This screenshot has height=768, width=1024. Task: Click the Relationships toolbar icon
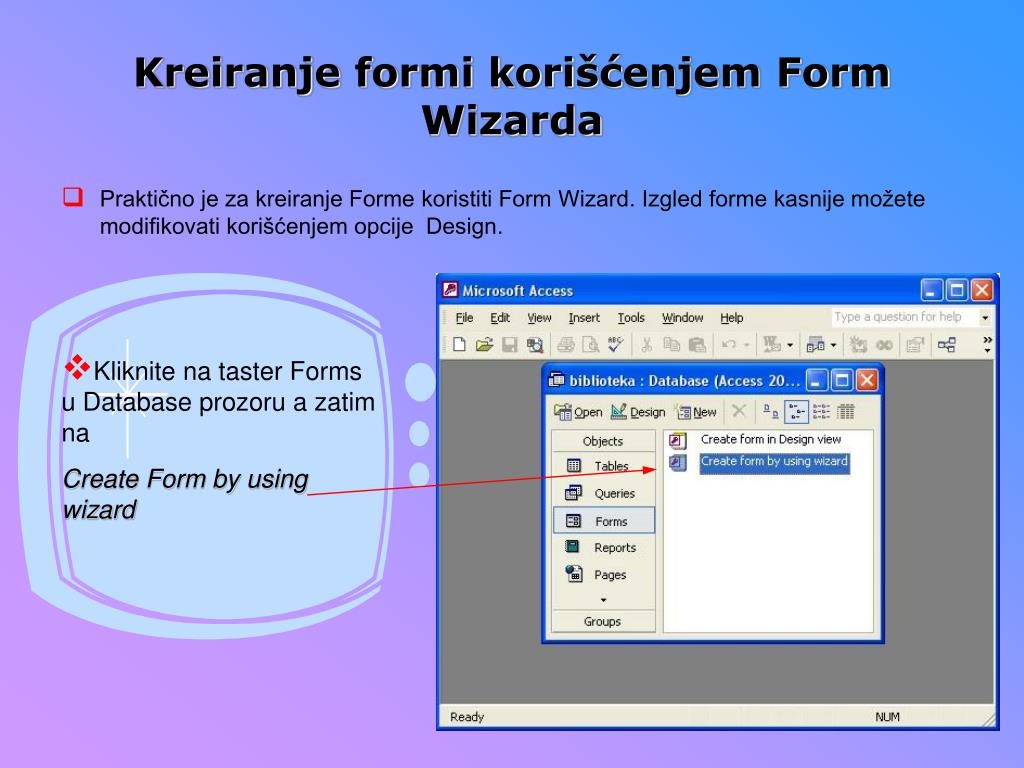coord(946,344)
